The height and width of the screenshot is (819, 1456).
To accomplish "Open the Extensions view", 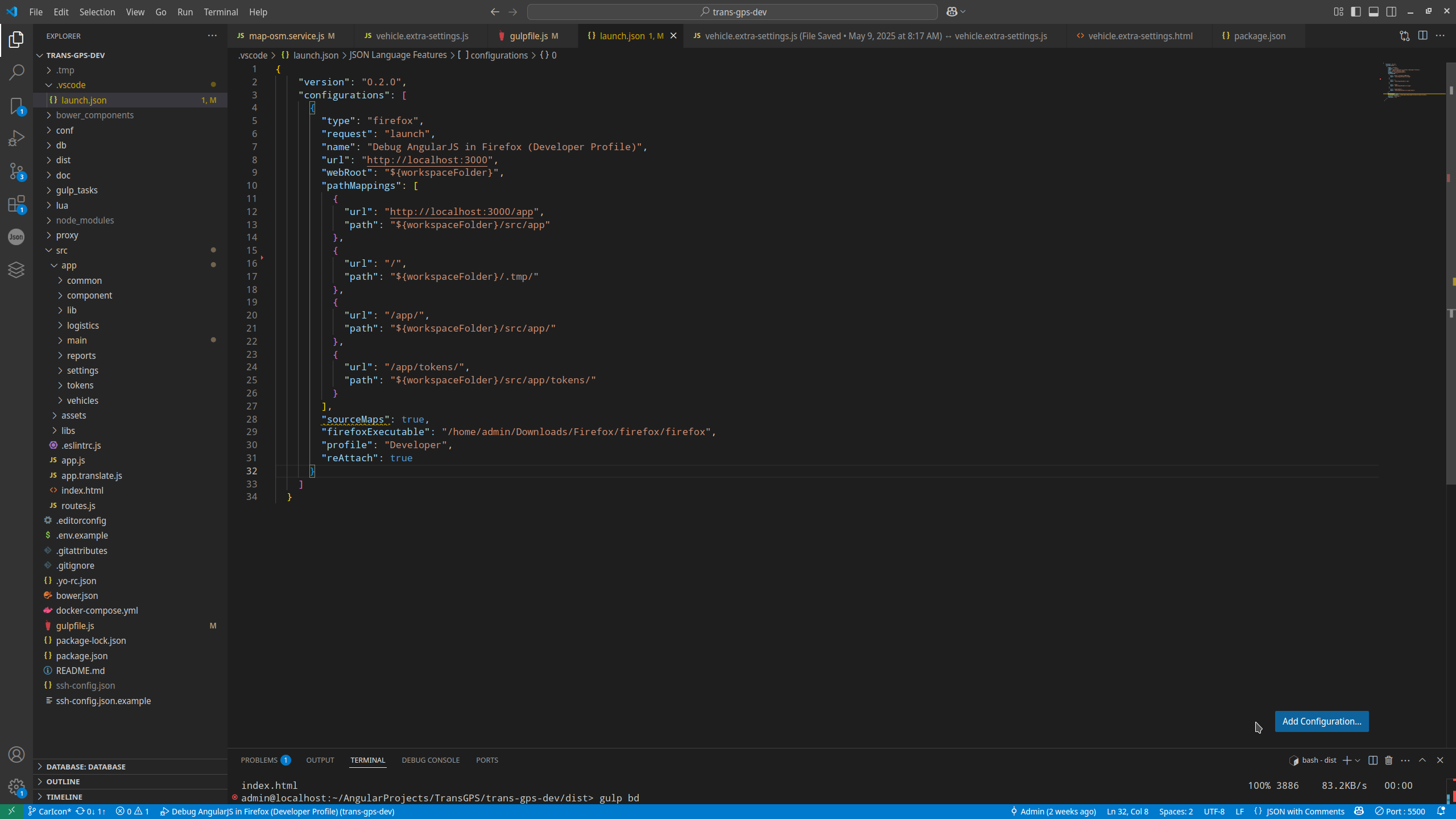I will pos(16,205).
